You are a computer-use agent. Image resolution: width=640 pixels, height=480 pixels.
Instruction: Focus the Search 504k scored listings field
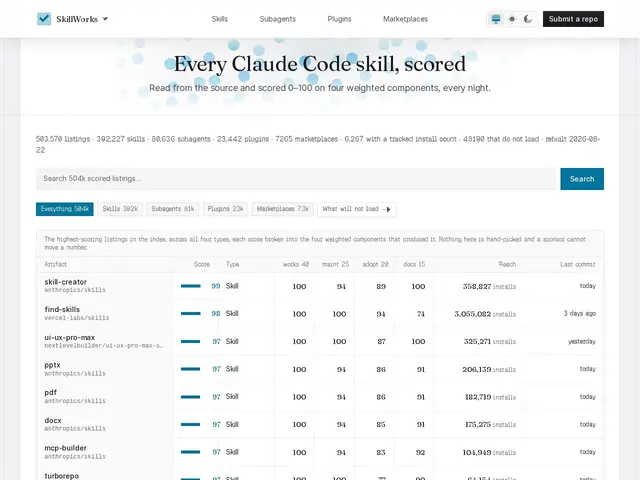coord(296,179)
